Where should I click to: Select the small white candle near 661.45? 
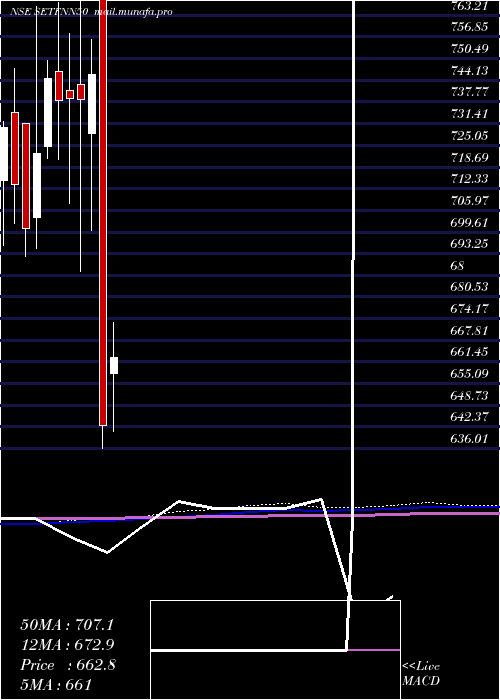(114, 365)
